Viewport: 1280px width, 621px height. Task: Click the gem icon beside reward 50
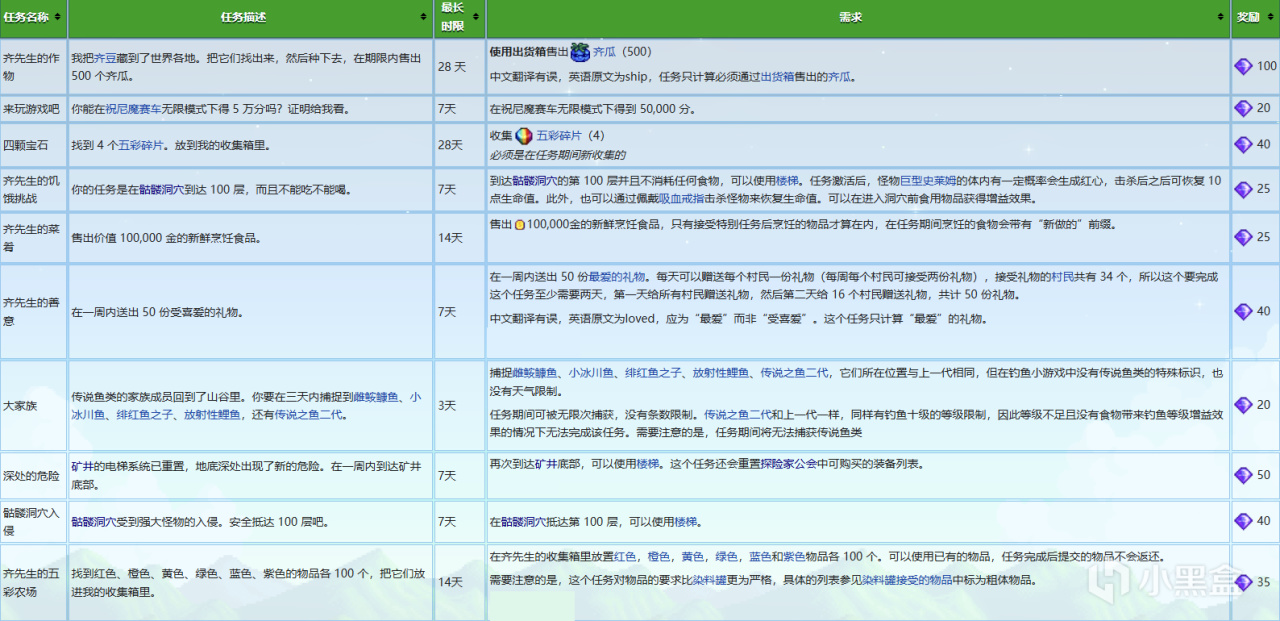pos(1243,475)
